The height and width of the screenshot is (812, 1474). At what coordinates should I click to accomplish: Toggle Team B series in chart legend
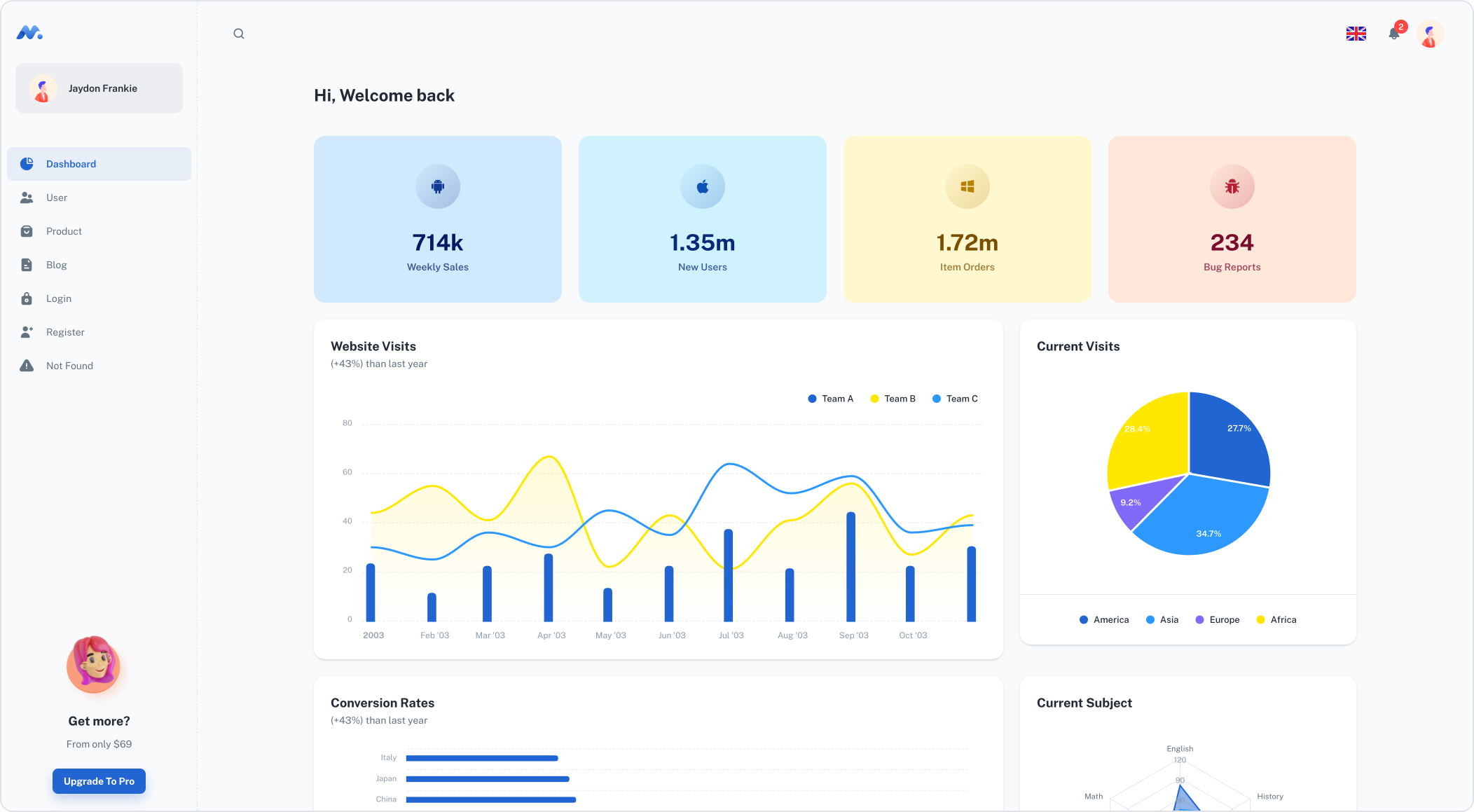coord(893,399)
